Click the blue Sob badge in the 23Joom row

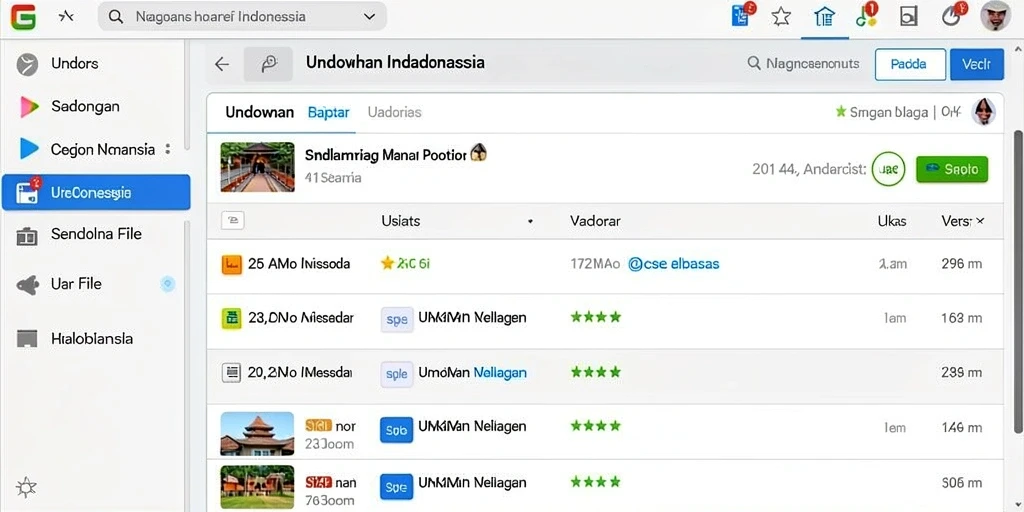point(396,430)
